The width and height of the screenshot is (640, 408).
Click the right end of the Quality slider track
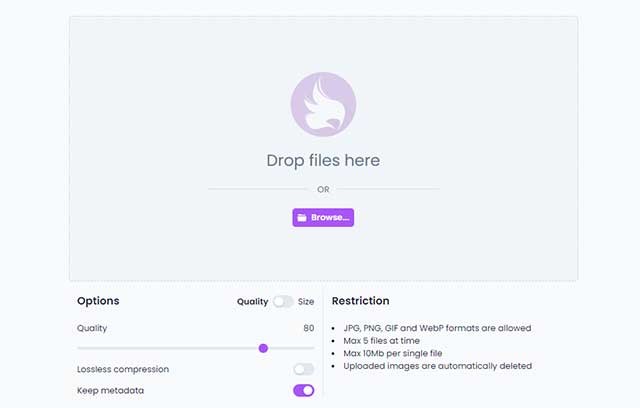point(312,348)
